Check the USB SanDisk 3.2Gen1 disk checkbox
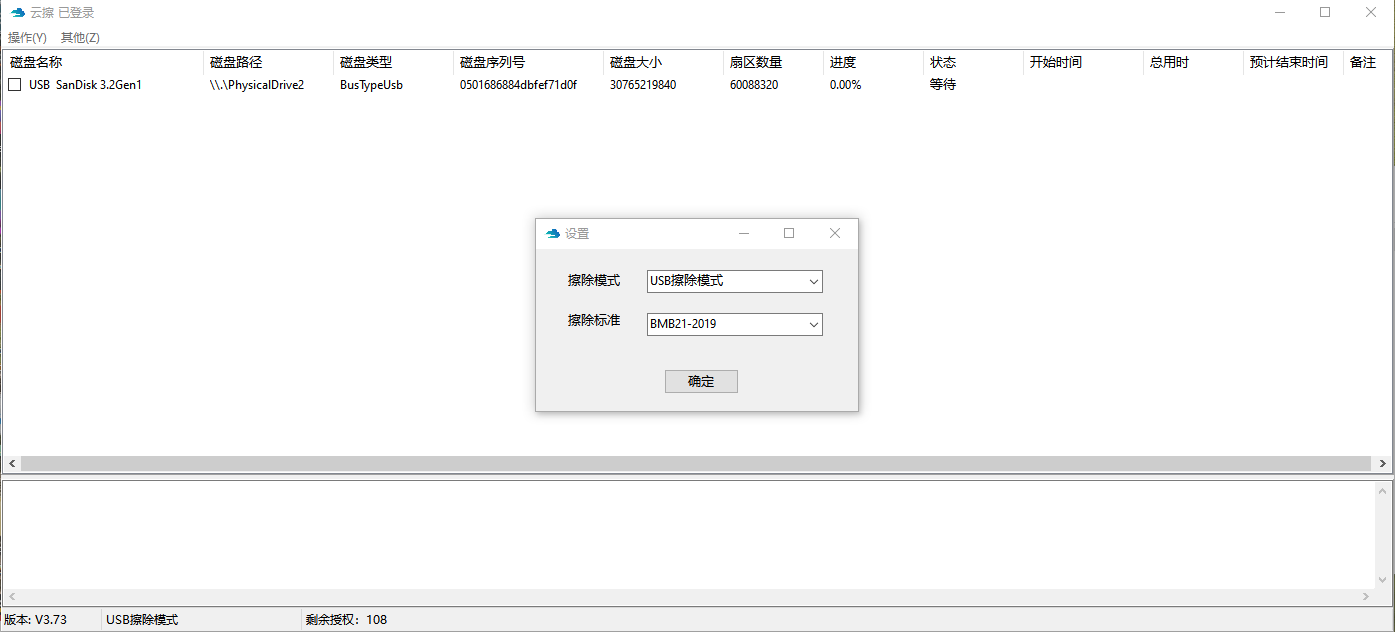Viewport: 1395px width, 632px height. [15, 85]
